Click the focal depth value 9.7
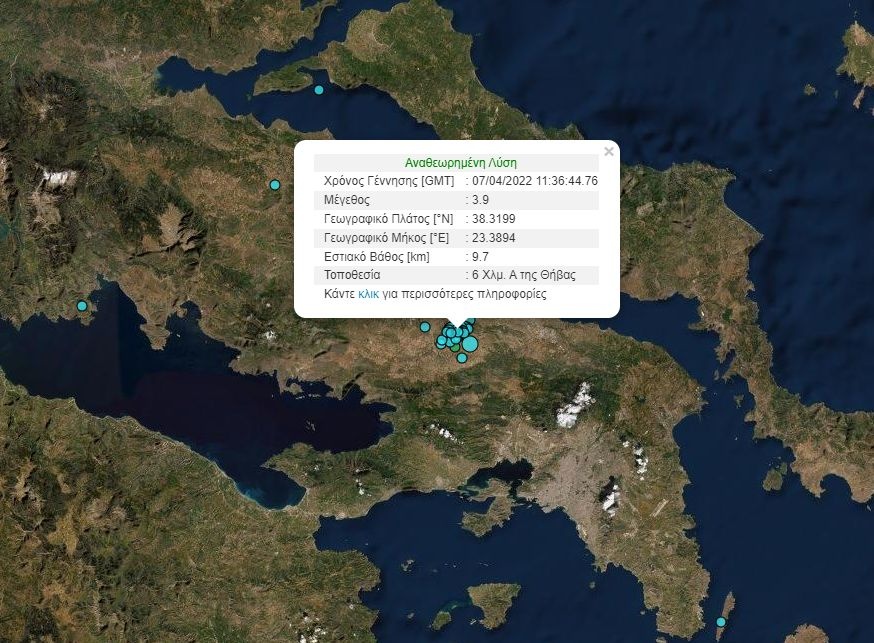 pos(480,257)
